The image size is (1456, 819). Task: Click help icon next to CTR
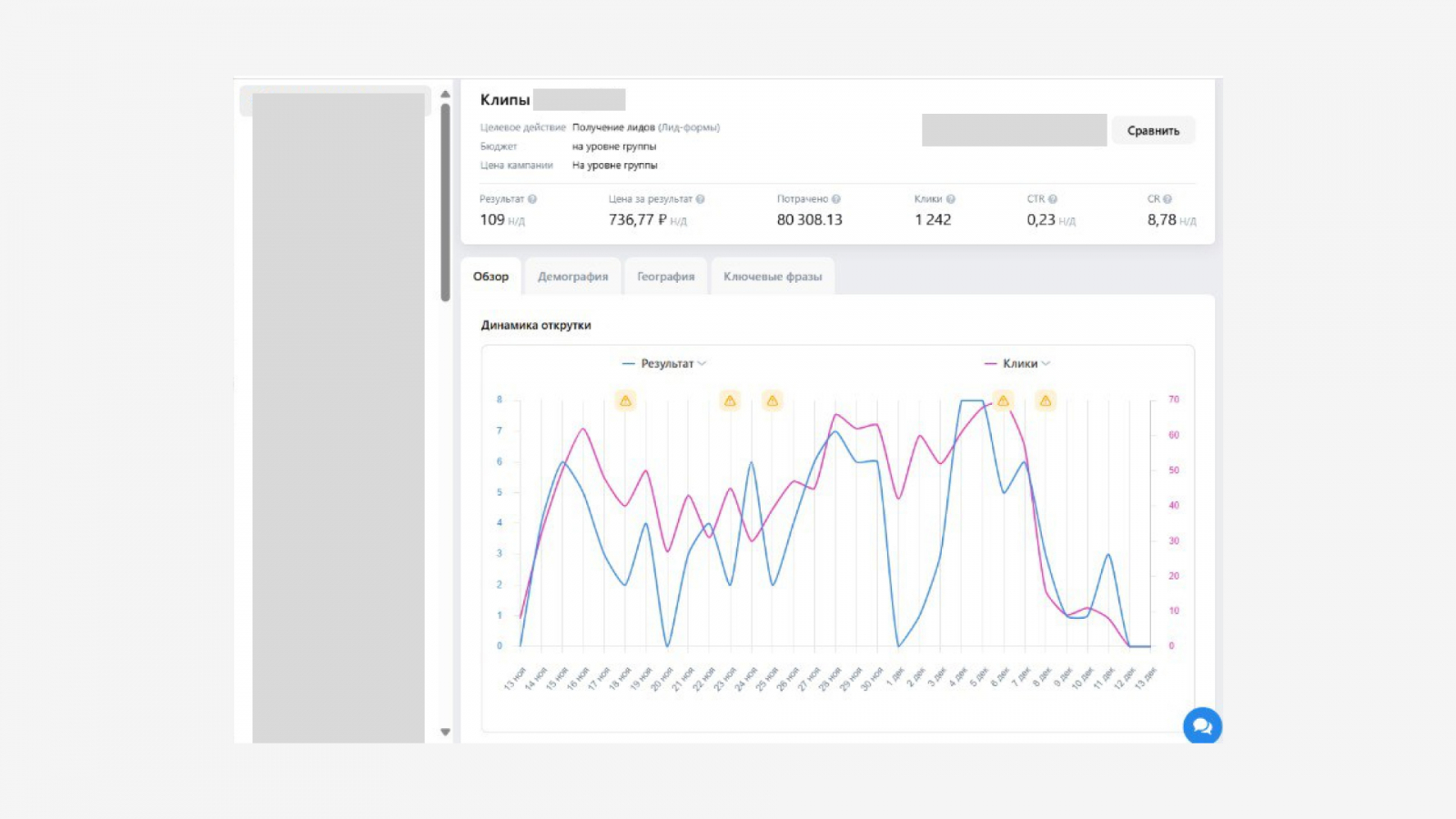[x=1053, y=199]
